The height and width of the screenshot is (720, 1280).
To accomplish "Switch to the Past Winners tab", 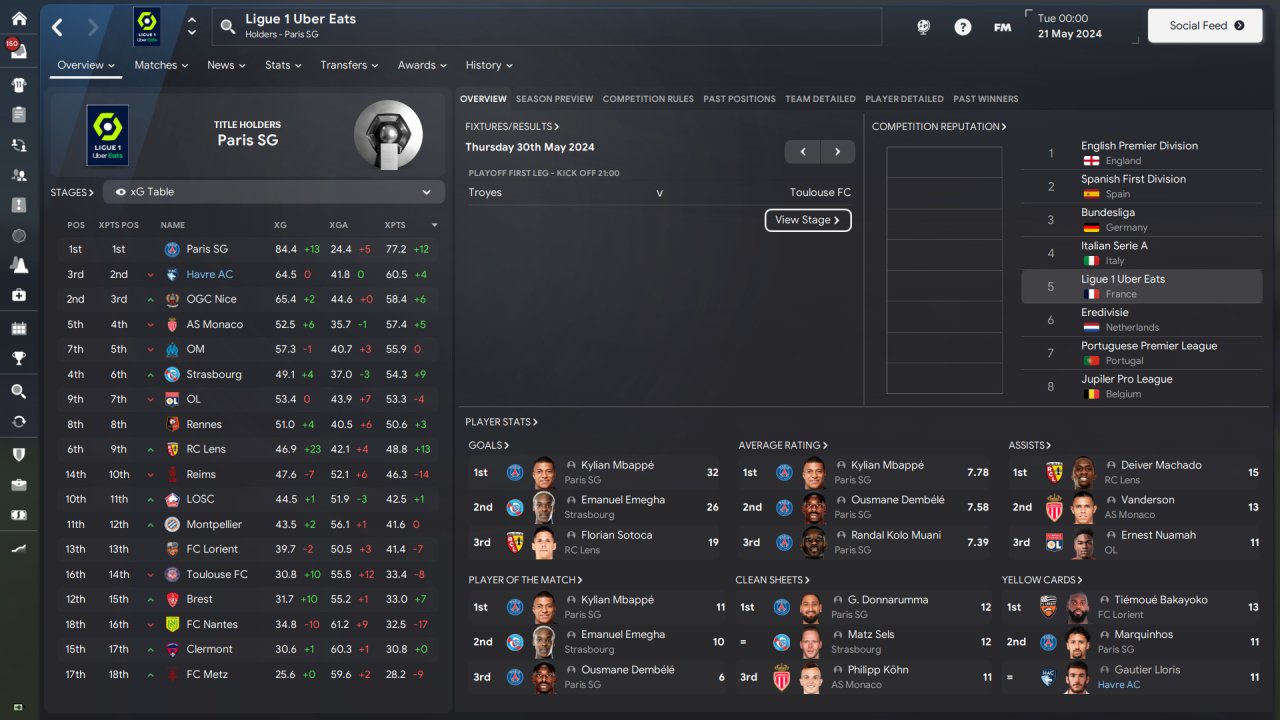I will pyautogui.click(x=986, y=99).
